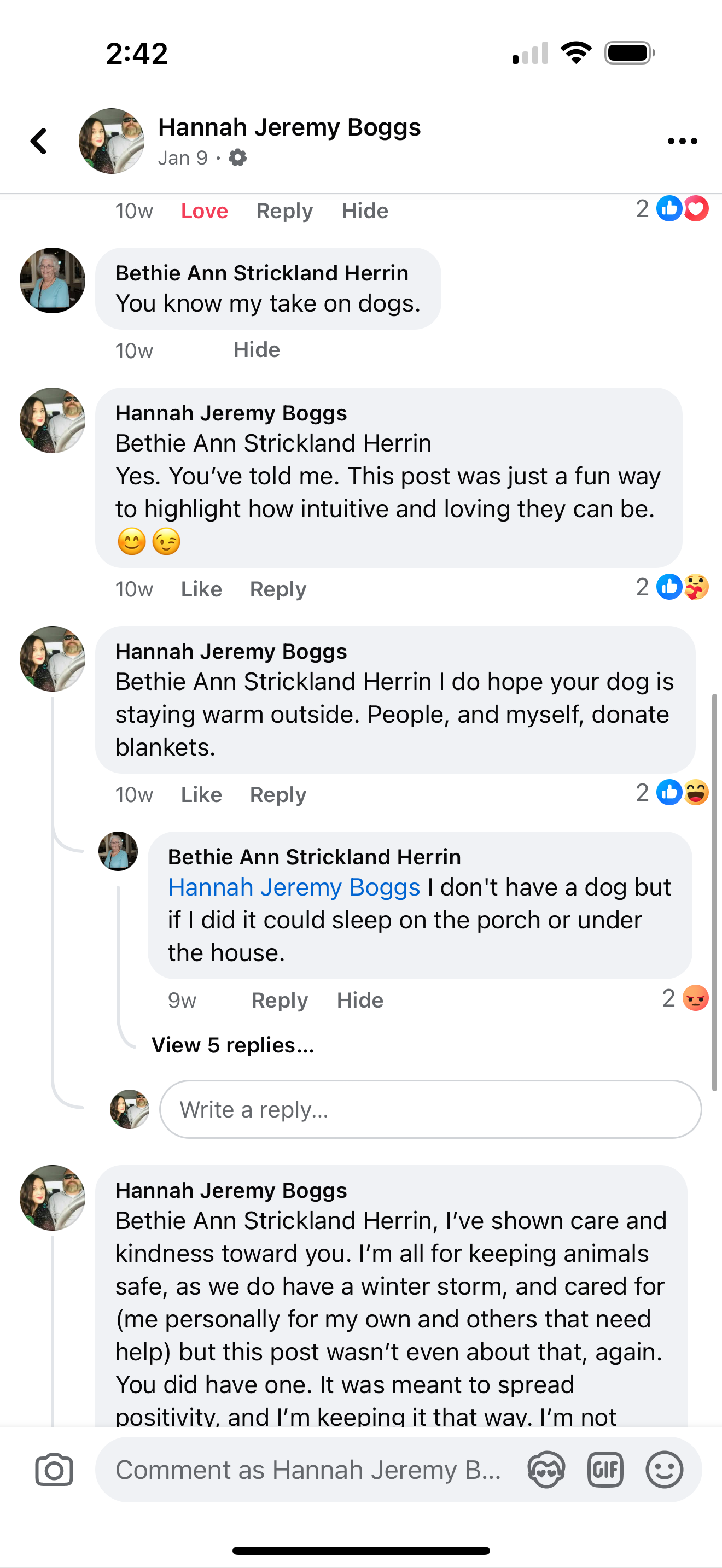Open camera to attach a photo
This screenshot has width=722, height=1568.
(x=54, y=1470)
